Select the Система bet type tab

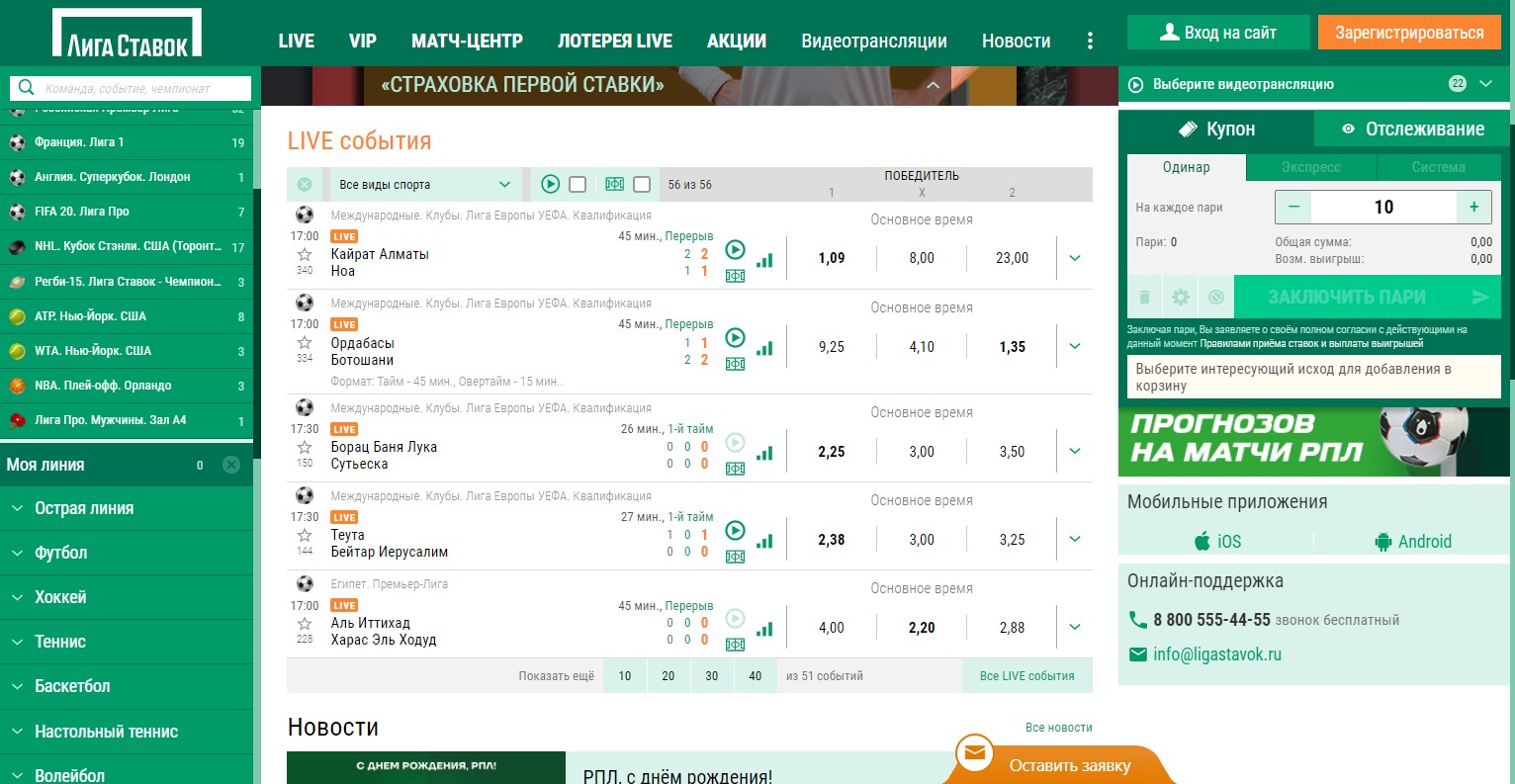tap(1439, 167)
